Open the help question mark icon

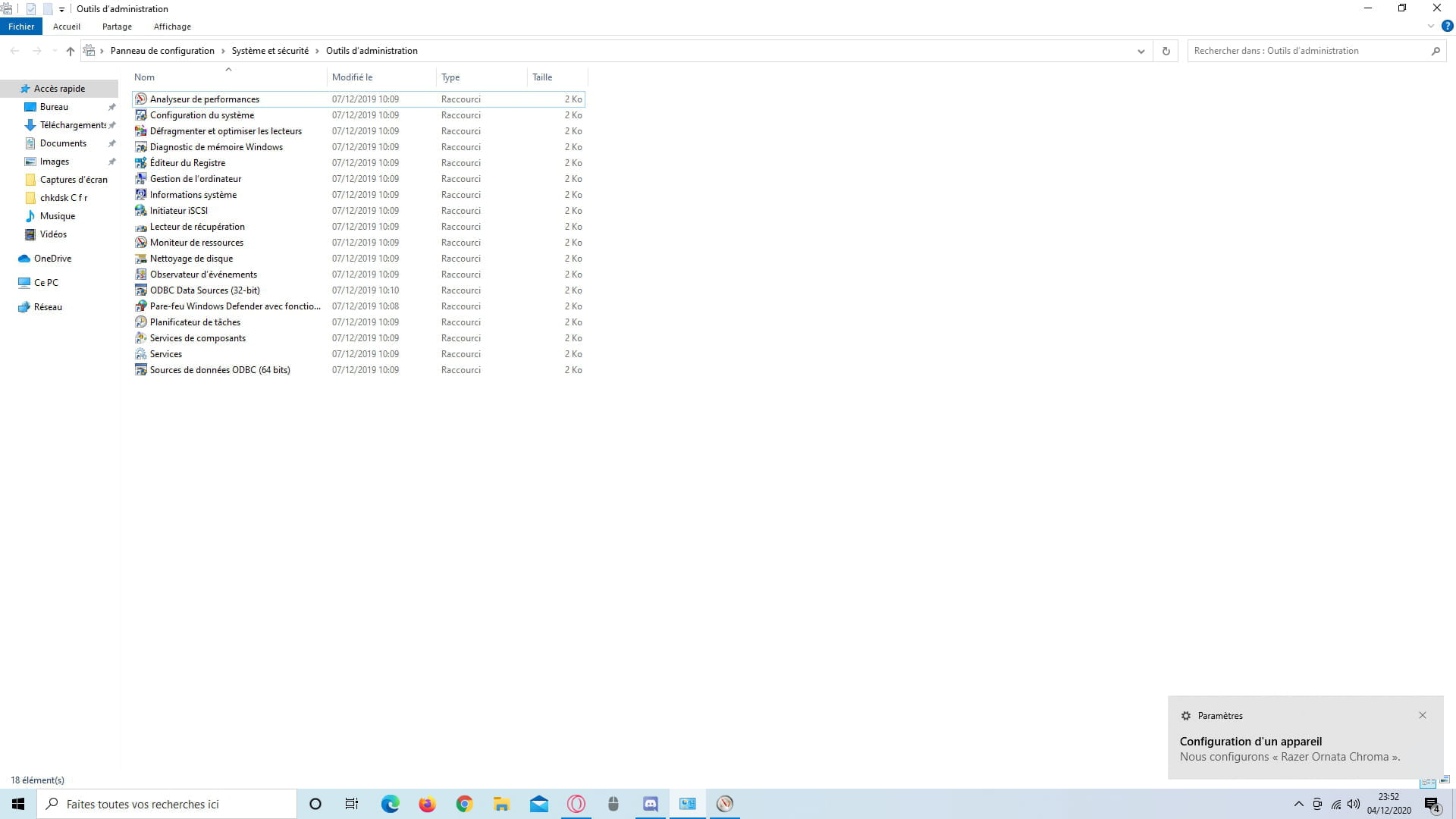[1447, 26]
